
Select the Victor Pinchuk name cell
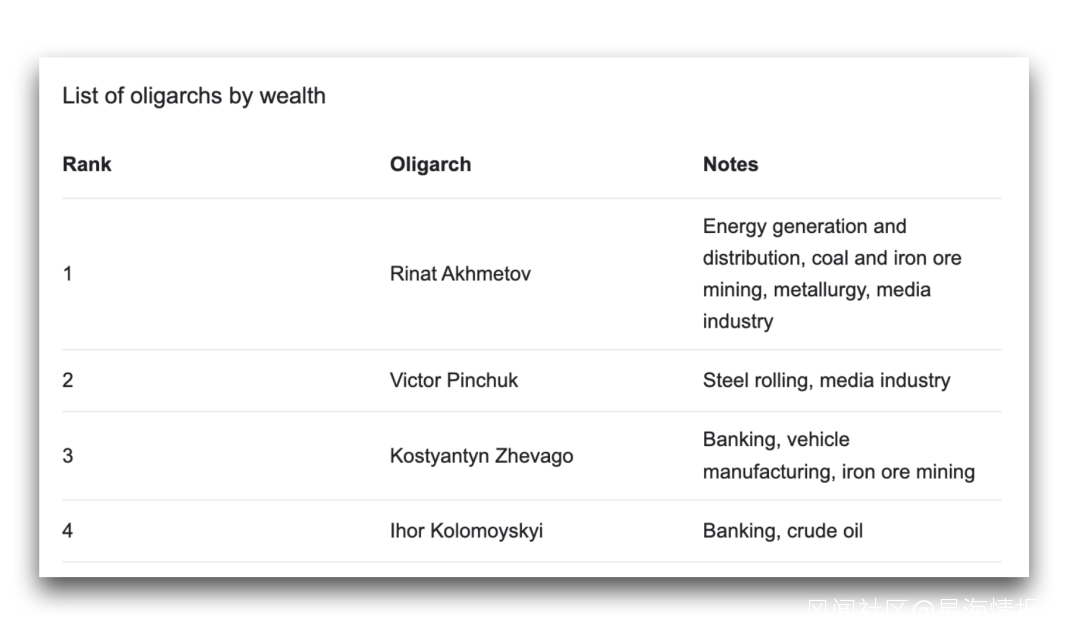click(454, 380)
